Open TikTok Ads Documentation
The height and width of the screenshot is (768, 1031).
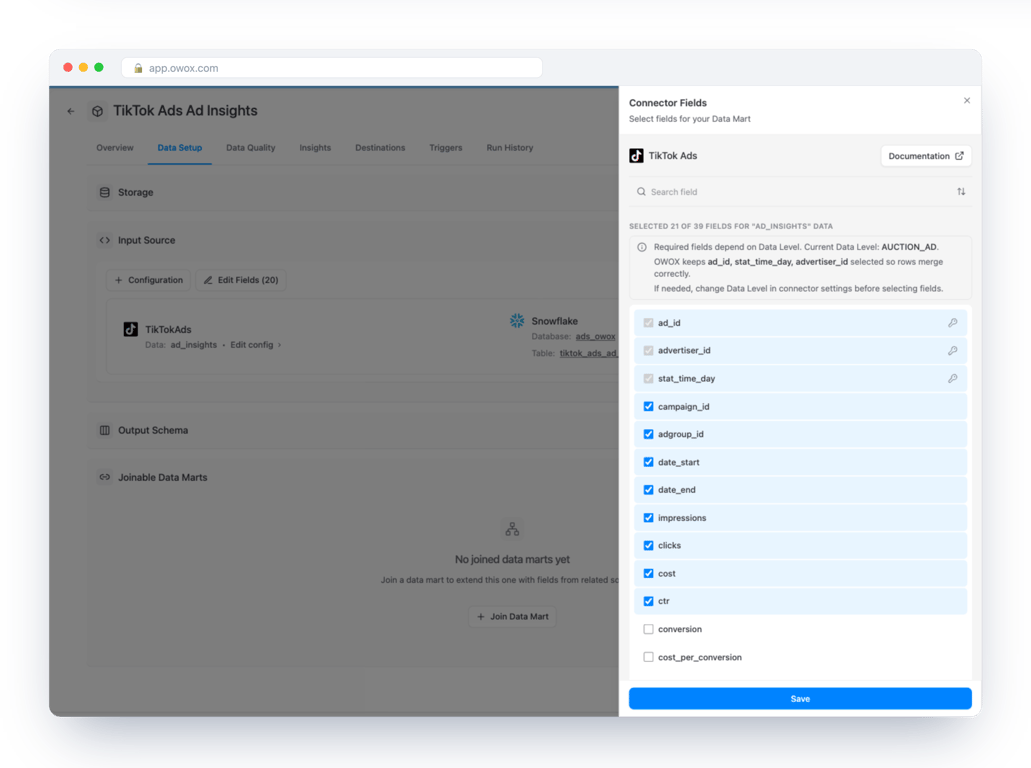point(926,156)
